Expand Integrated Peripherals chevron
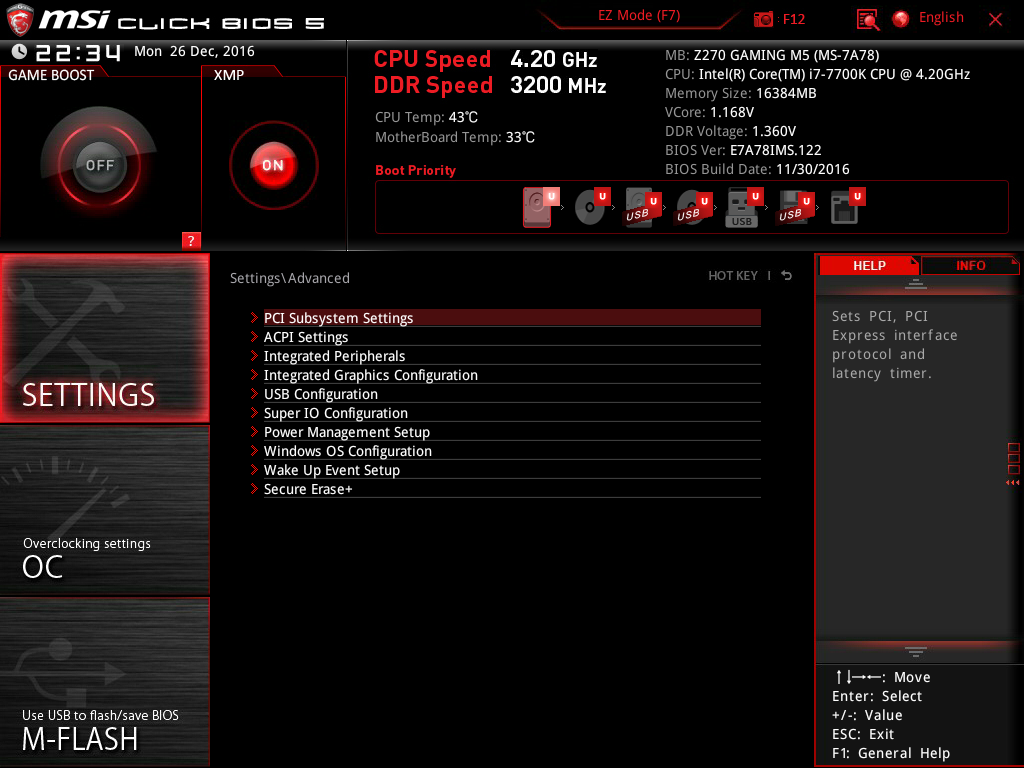The height and width of the screenshot is (768, 1024). click(x=255, y=356)
